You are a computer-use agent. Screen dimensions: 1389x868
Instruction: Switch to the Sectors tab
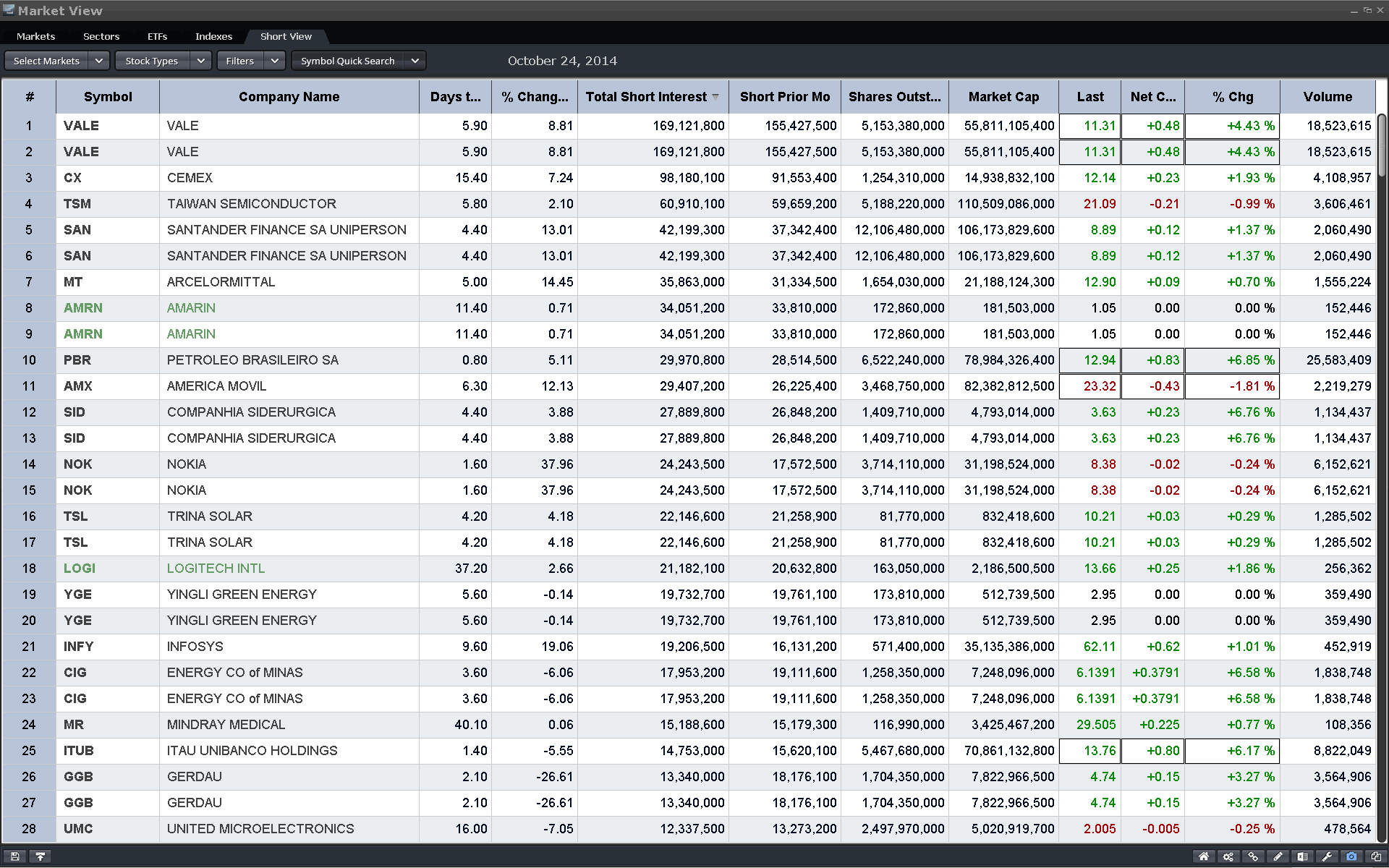(101, 36)
